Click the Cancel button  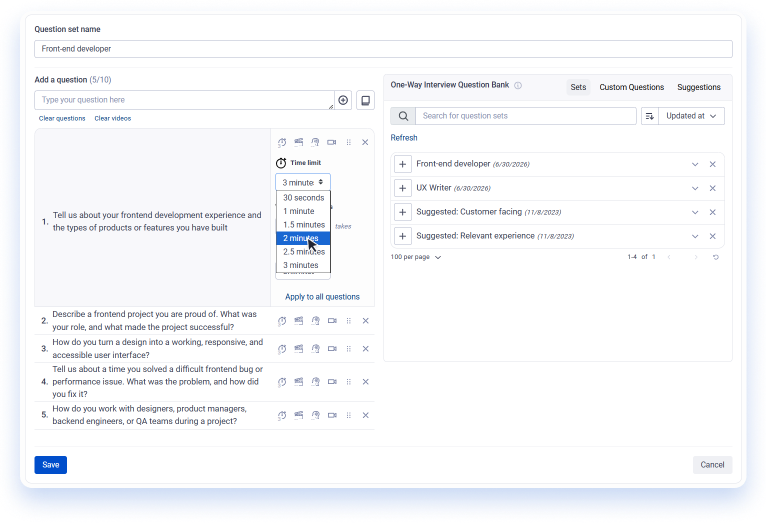712,464
